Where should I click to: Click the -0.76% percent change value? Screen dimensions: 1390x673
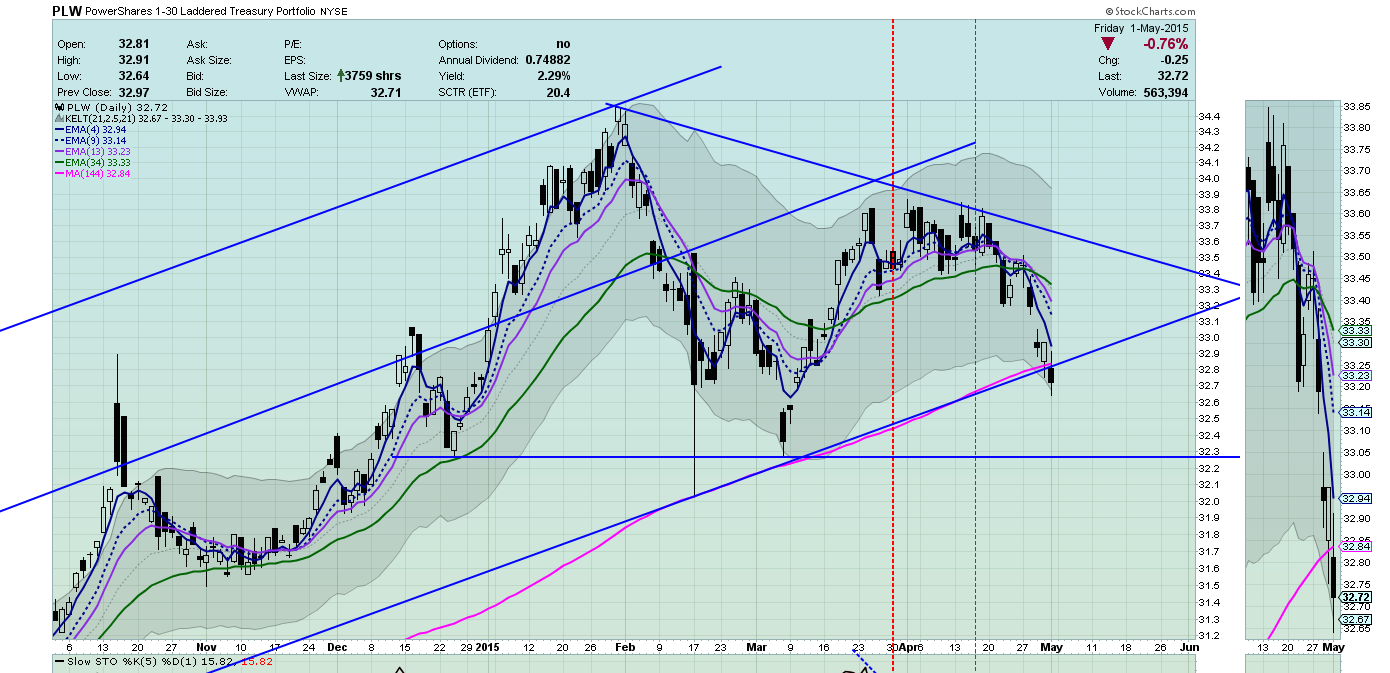pos(1164,45)
